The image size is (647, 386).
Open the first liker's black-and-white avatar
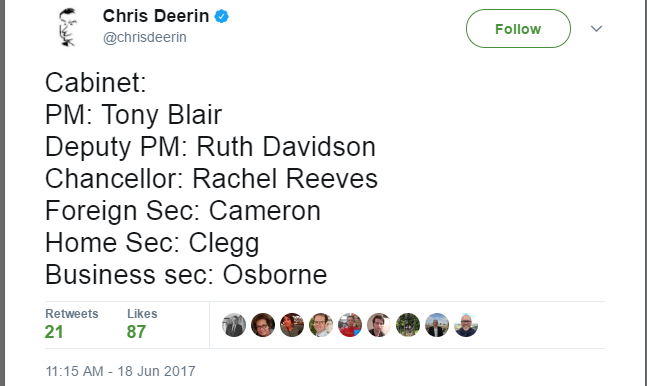coord(234,325)
